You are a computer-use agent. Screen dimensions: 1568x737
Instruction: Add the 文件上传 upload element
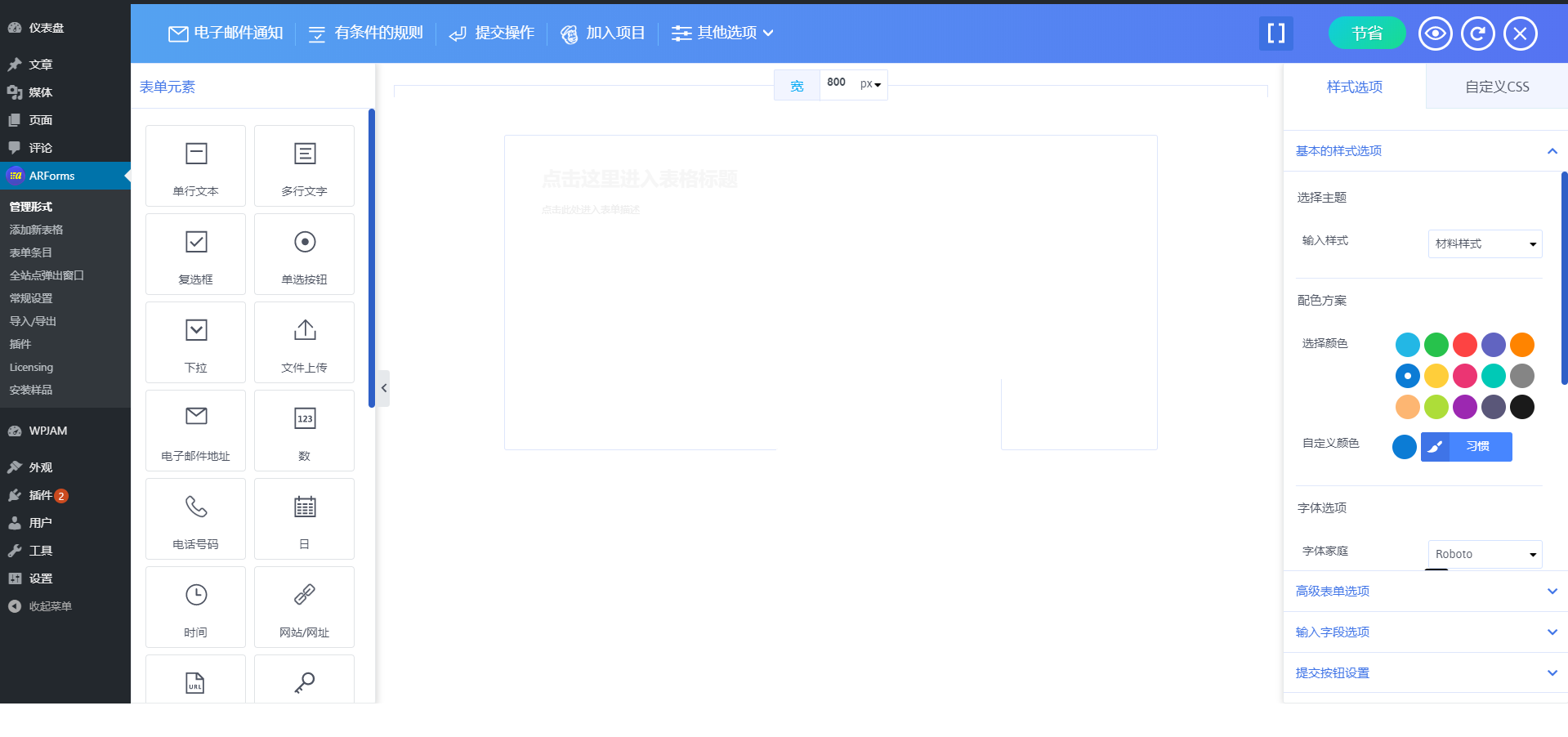tap(304, 342)
